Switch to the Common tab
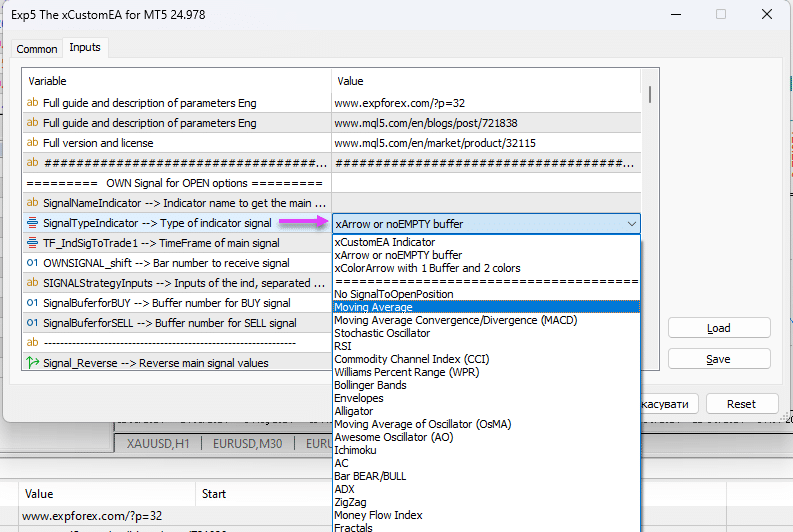Screen dimensions: 793x532 click(37, 49)
